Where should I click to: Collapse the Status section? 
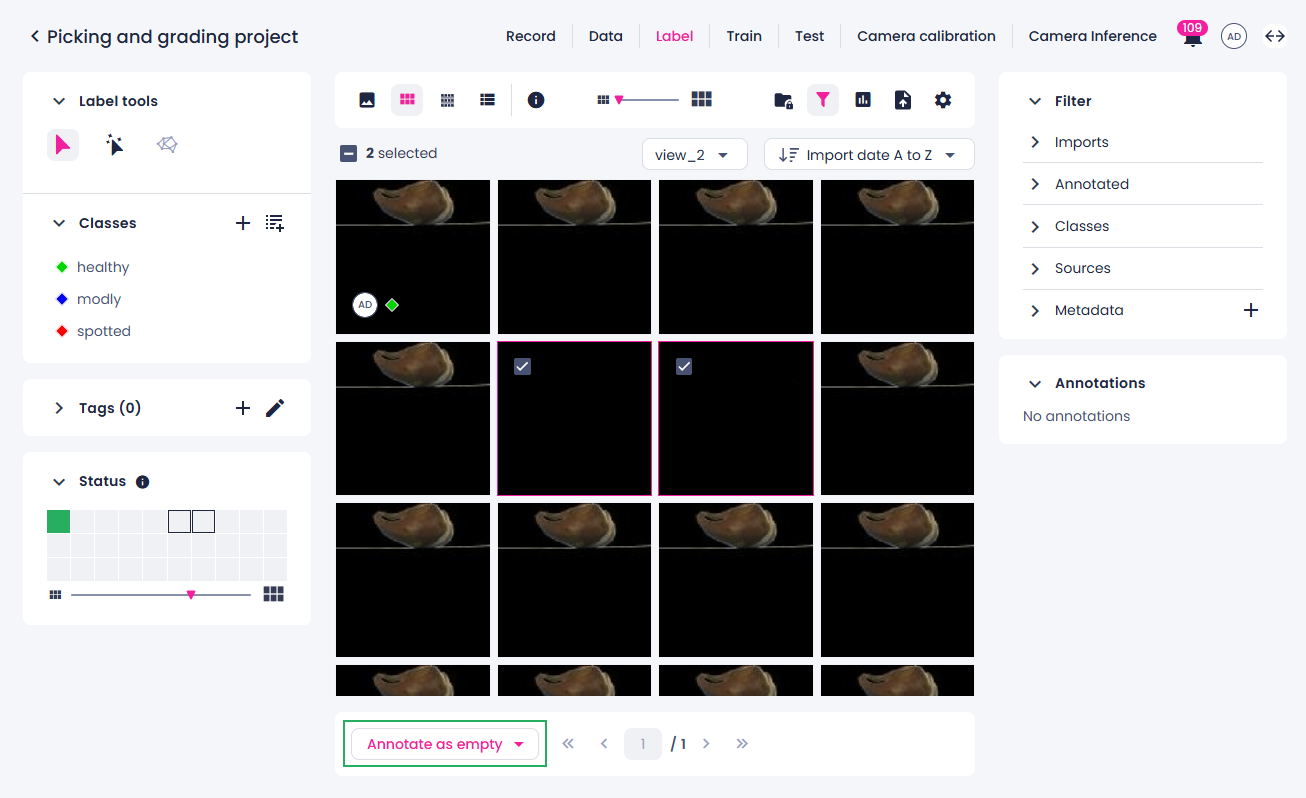(58, 482)
